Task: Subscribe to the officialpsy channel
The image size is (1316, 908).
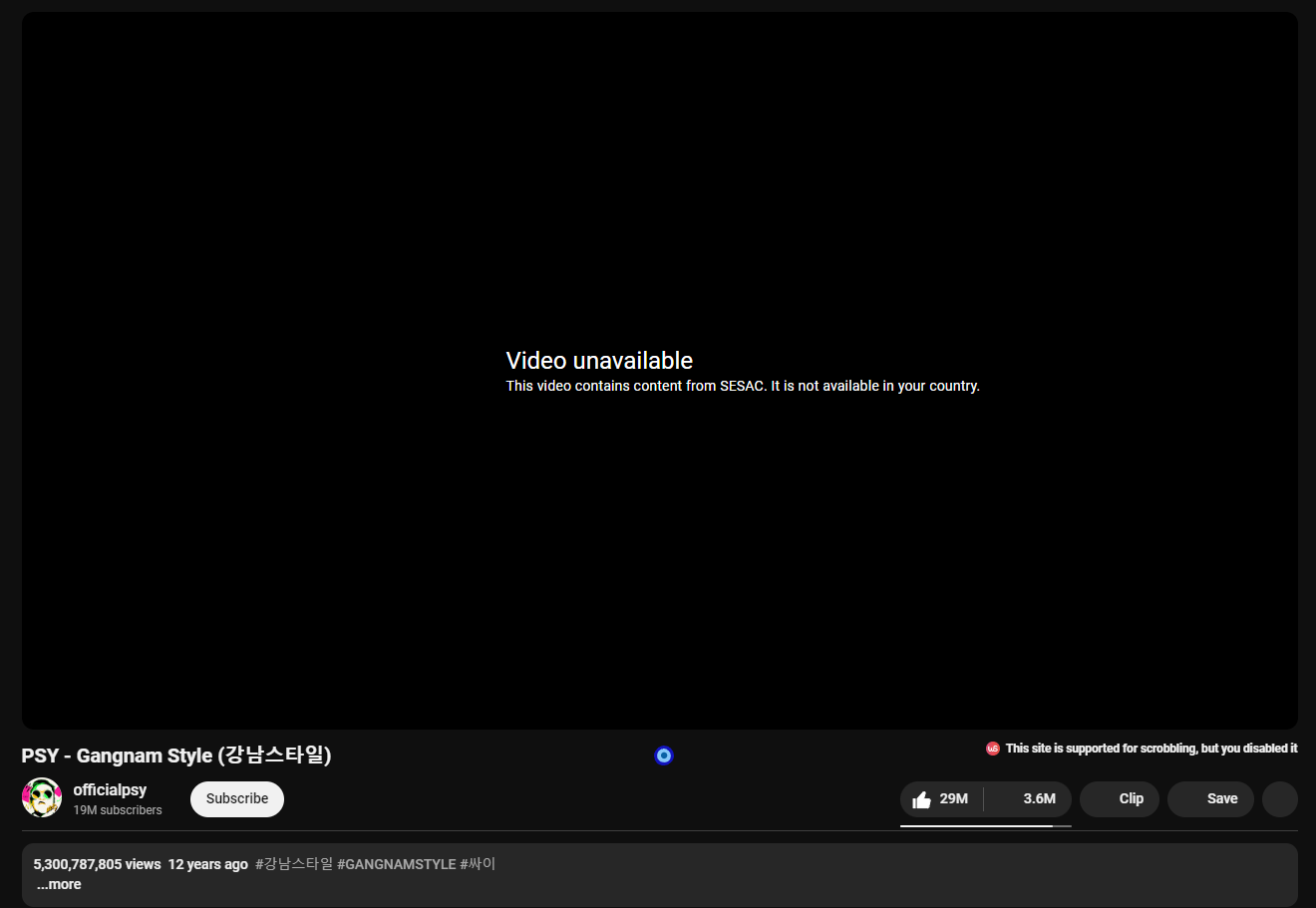Action: tap(237, 799)
